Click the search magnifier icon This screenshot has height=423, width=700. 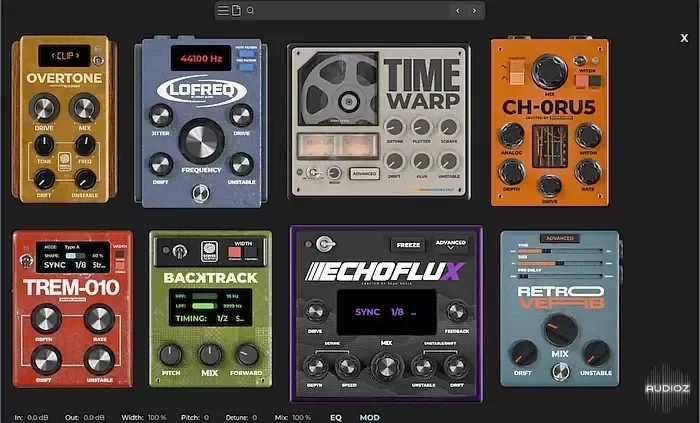(250, 10)
